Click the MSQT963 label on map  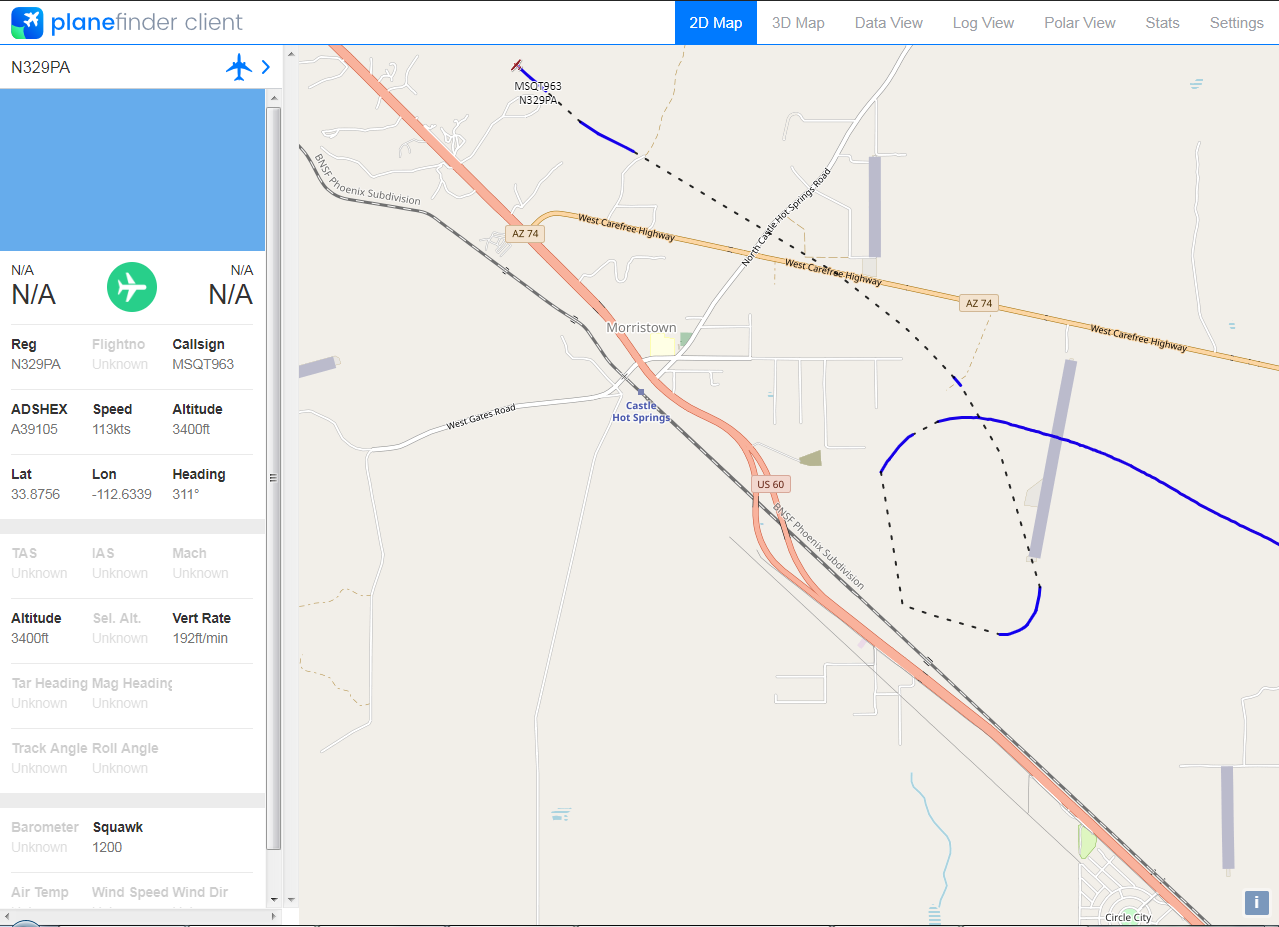coord(538,86)
